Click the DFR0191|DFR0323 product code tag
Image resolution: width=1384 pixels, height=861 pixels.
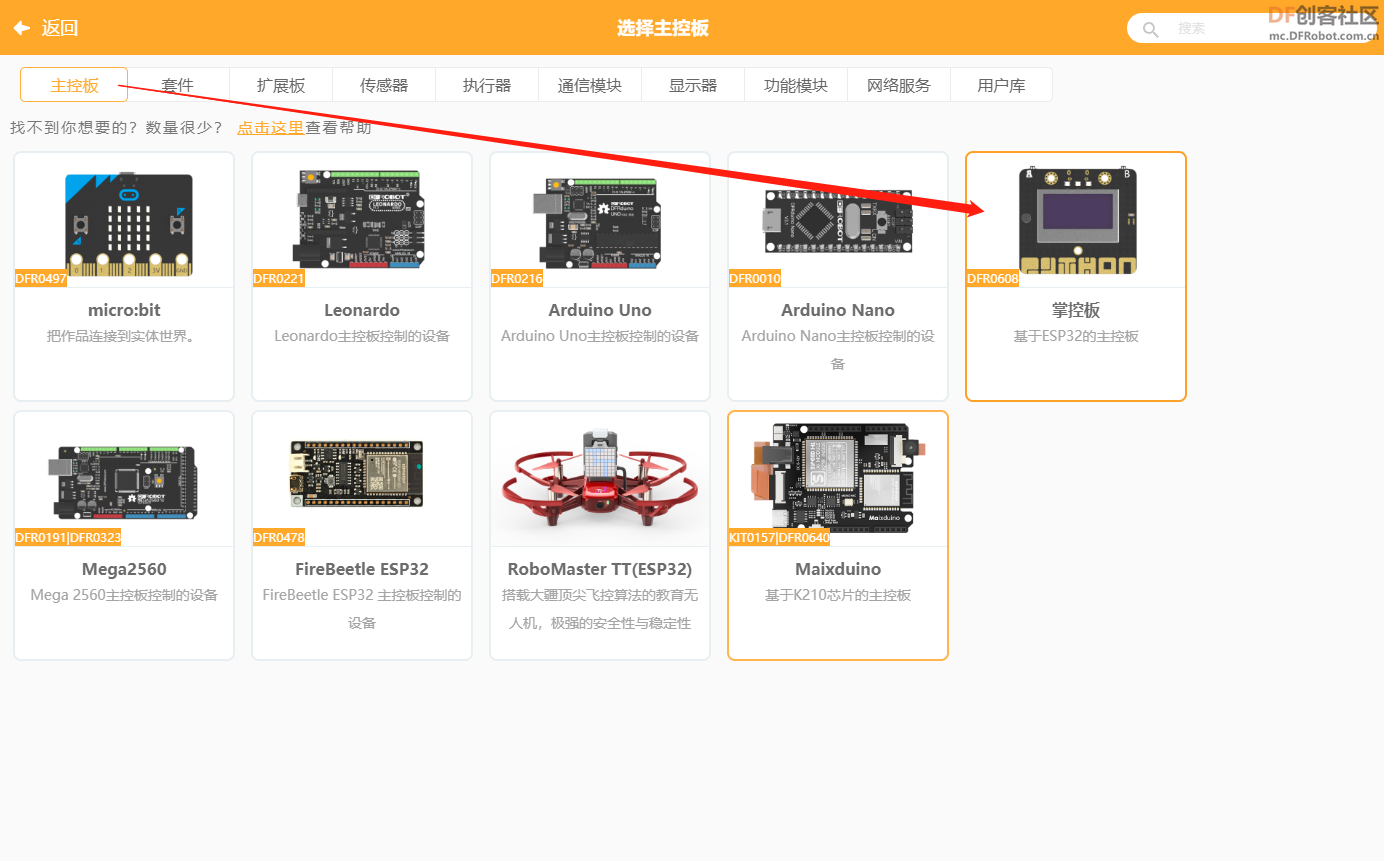68,537
